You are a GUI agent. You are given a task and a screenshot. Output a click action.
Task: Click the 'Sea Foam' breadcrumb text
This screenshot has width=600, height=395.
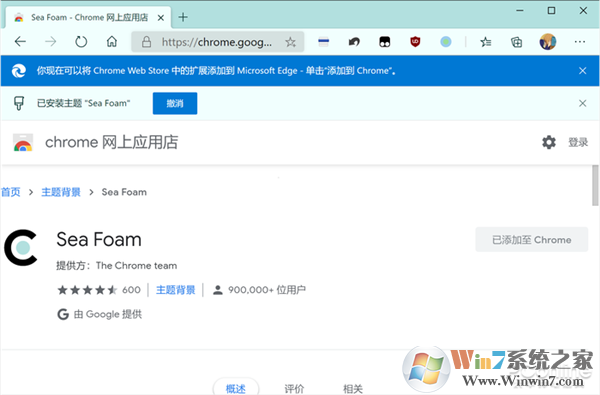(x=124, y=192)
